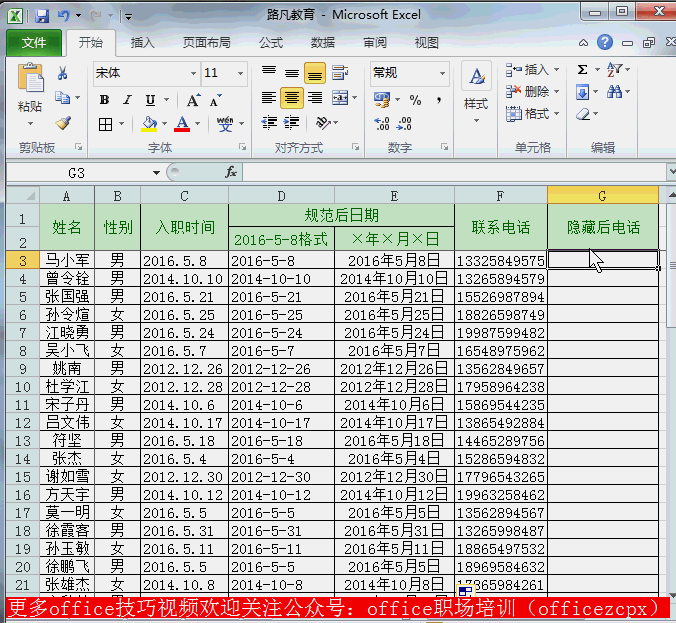Click the 格式 Format button in cells group

[x=529, y=113]
